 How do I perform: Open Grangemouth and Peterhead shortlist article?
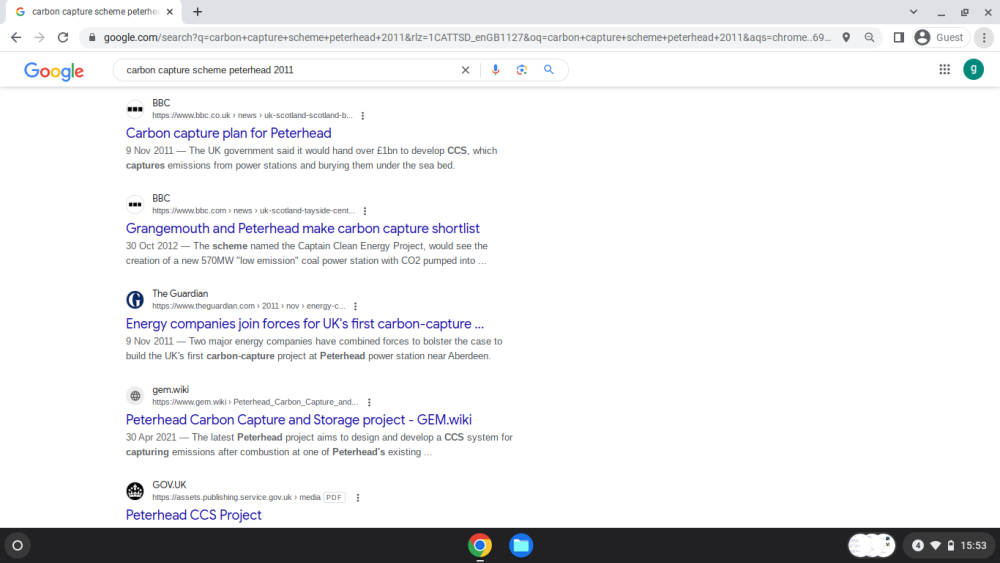click(302, 228)
